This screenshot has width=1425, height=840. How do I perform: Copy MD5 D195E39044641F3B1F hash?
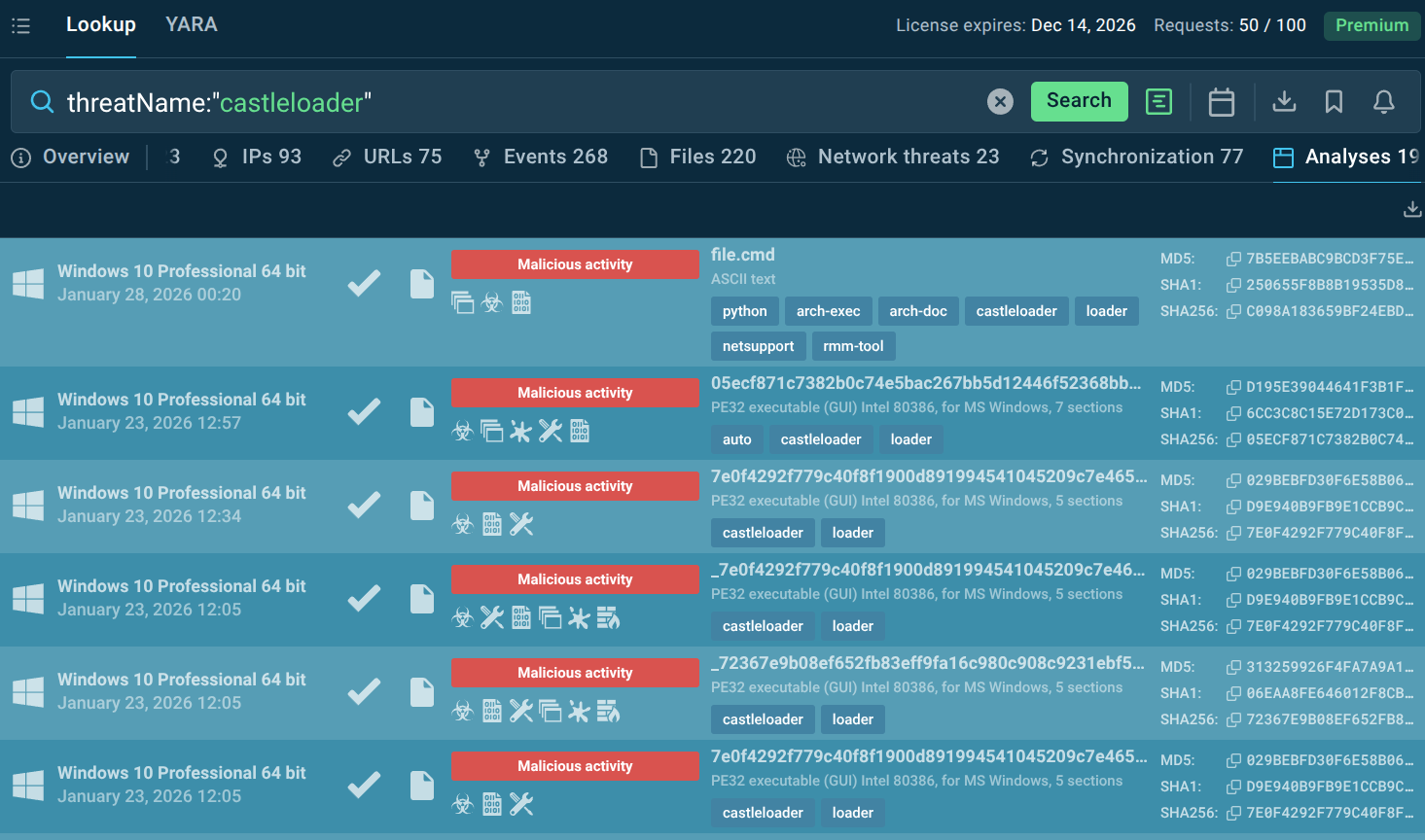pos(1233,387)
